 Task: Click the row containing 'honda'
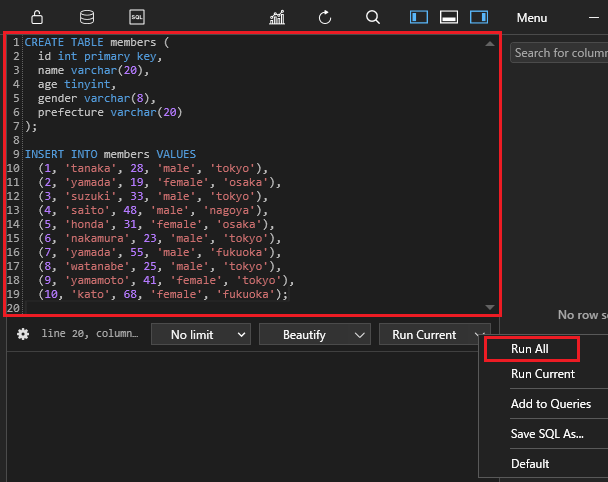point(156,224)
